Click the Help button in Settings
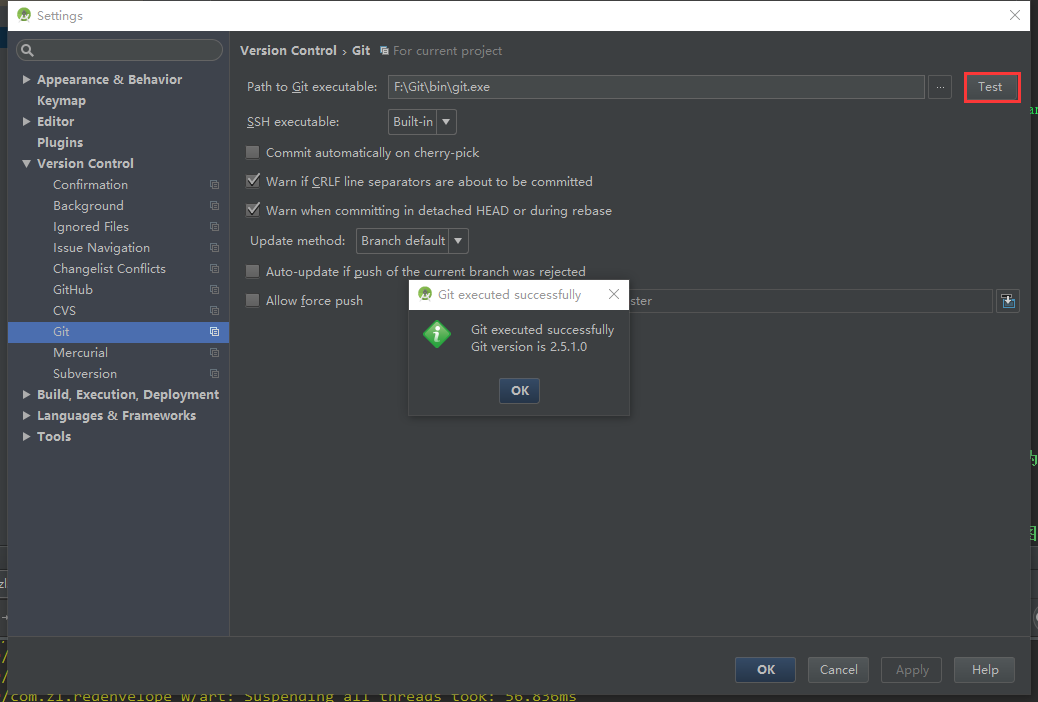Screen dimensions: 1038x702 coord(985,670)
